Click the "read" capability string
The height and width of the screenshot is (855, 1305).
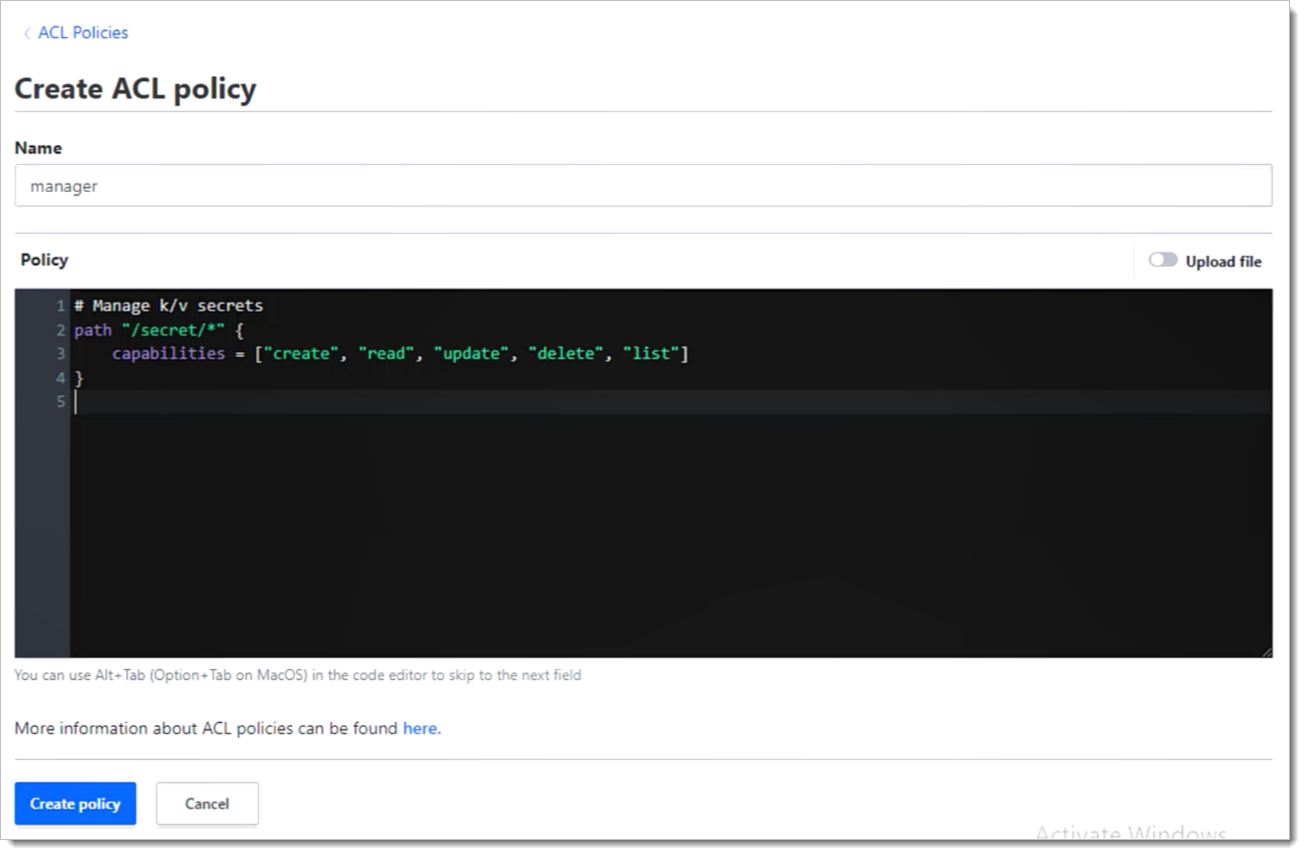386,354
